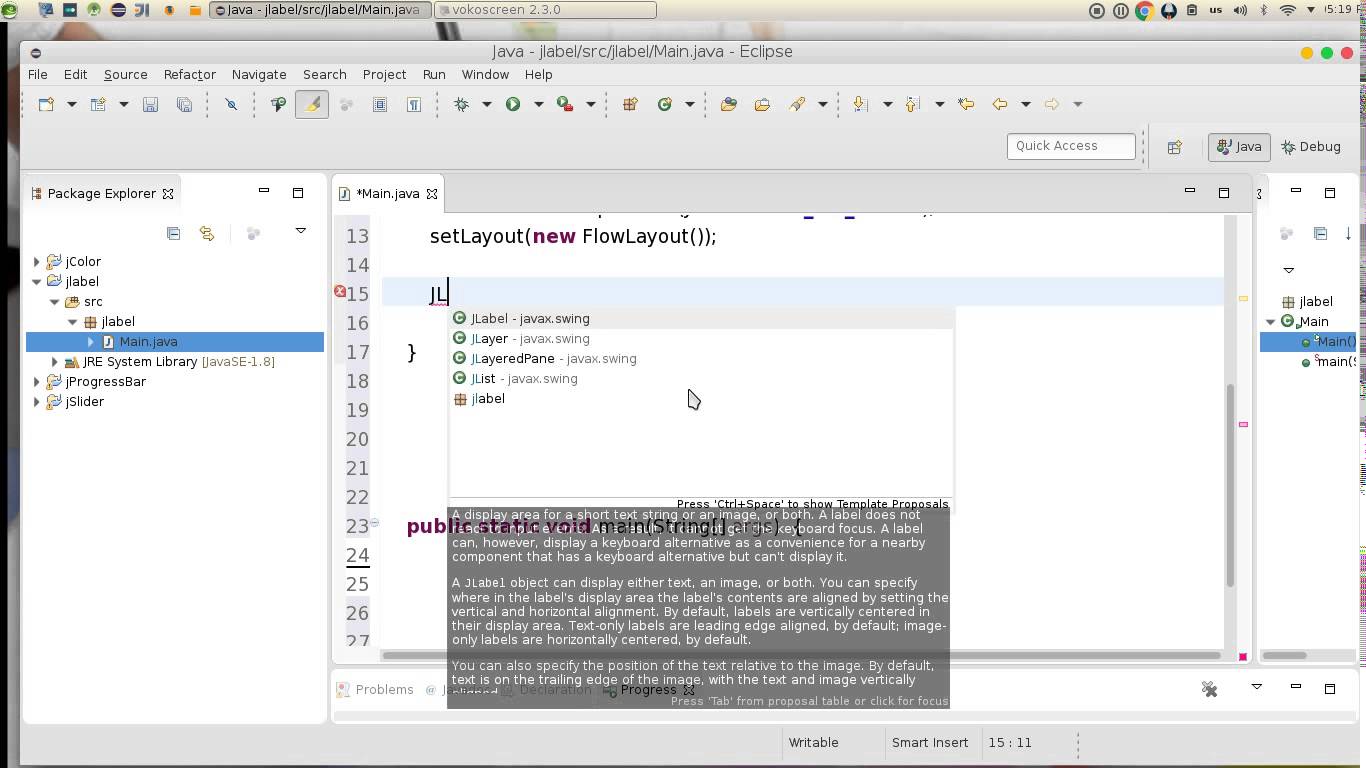
Task: Switch to the Debug perspective
Action: click(1311, 146)
